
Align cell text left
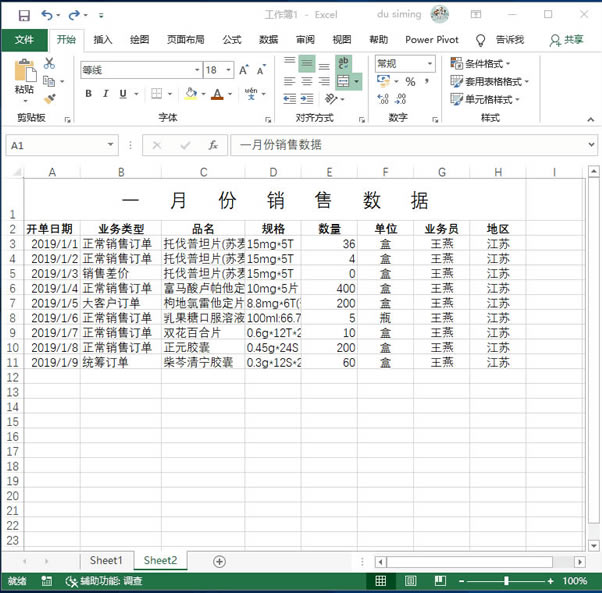[x=289, y=81]
